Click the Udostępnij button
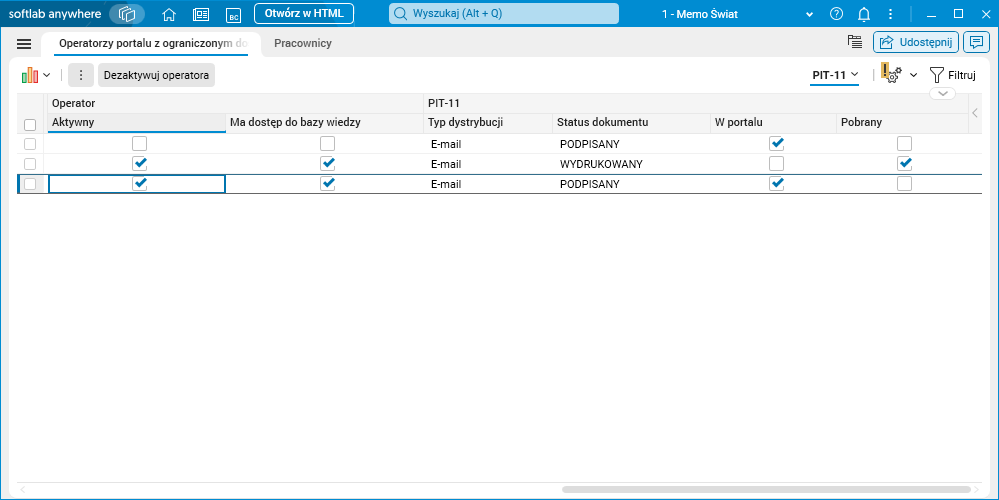This screenshot has height=500, width=999. 916,42
